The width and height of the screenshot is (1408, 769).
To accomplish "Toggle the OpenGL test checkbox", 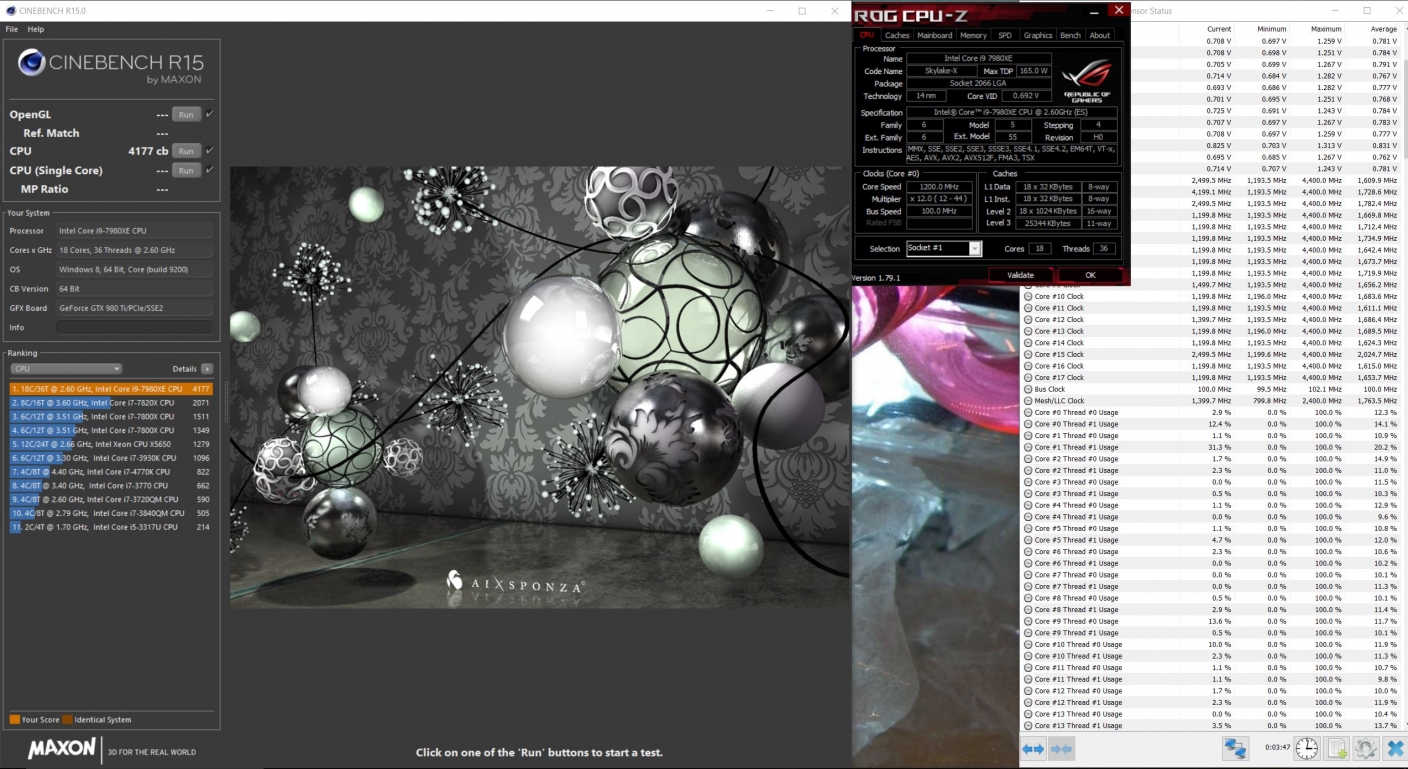I will point(209,114).
